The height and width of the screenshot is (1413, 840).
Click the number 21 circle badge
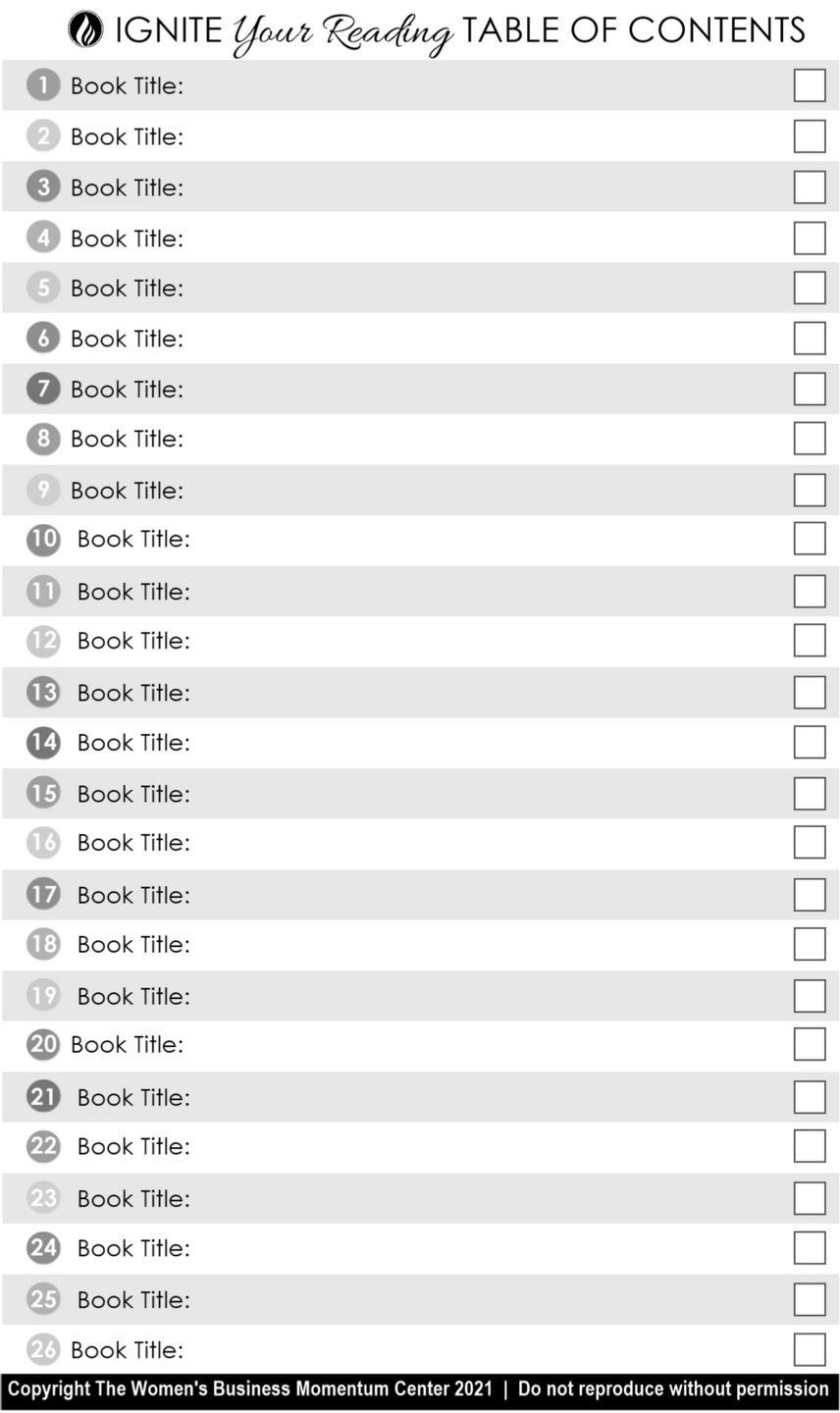(43, 1096)
